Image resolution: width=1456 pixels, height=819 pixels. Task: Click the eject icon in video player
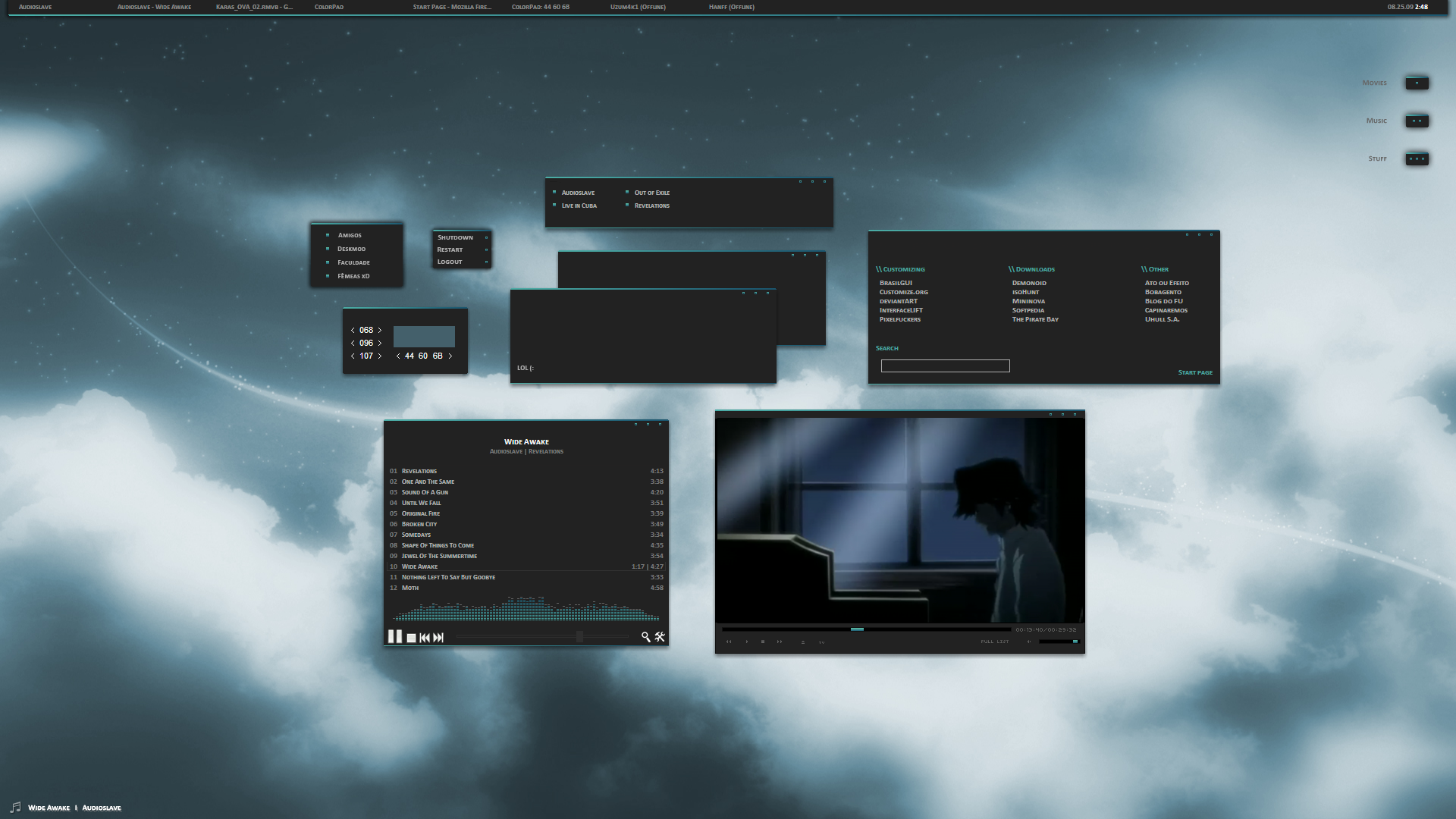803,642
